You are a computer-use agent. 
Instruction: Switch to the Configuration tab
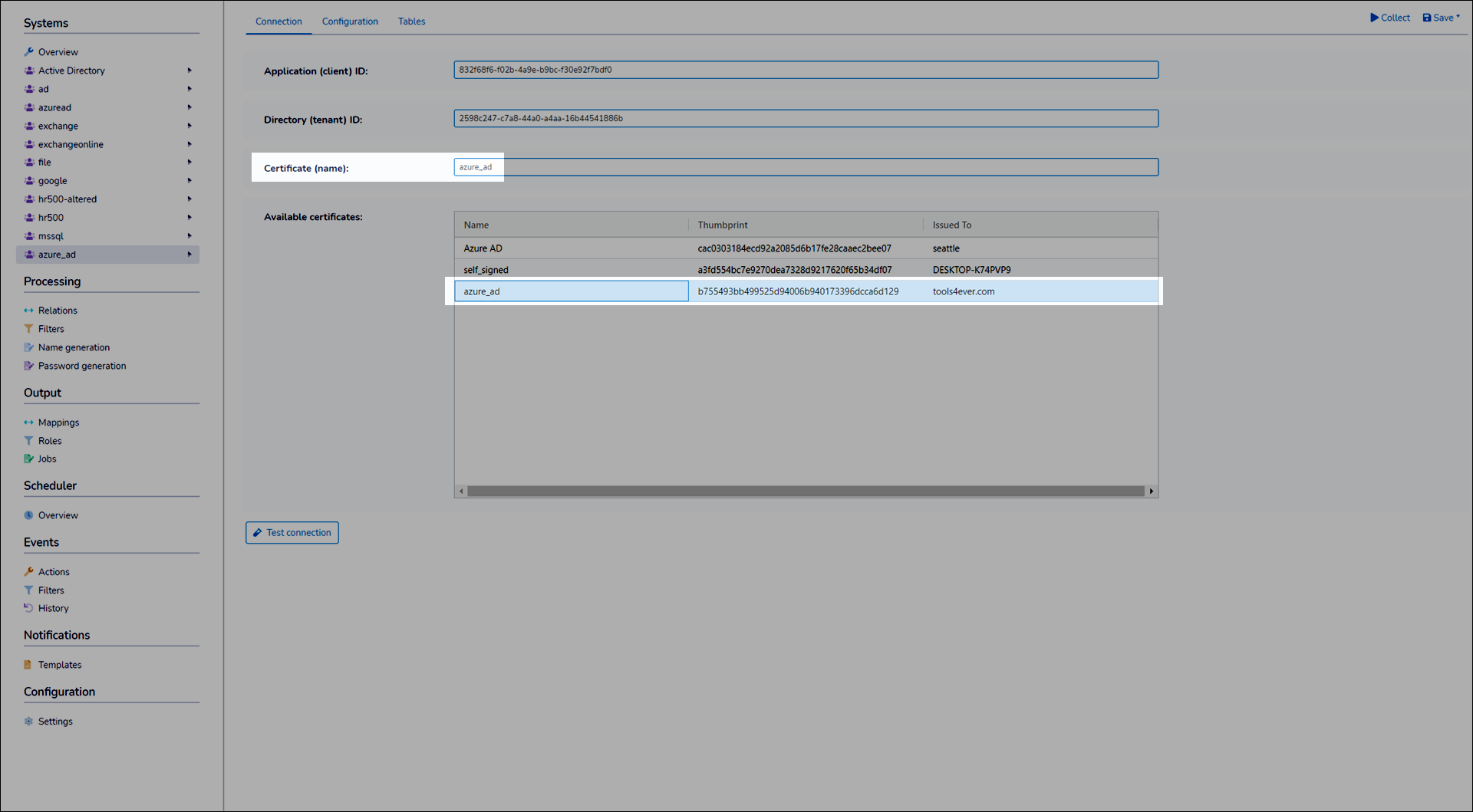350,21
